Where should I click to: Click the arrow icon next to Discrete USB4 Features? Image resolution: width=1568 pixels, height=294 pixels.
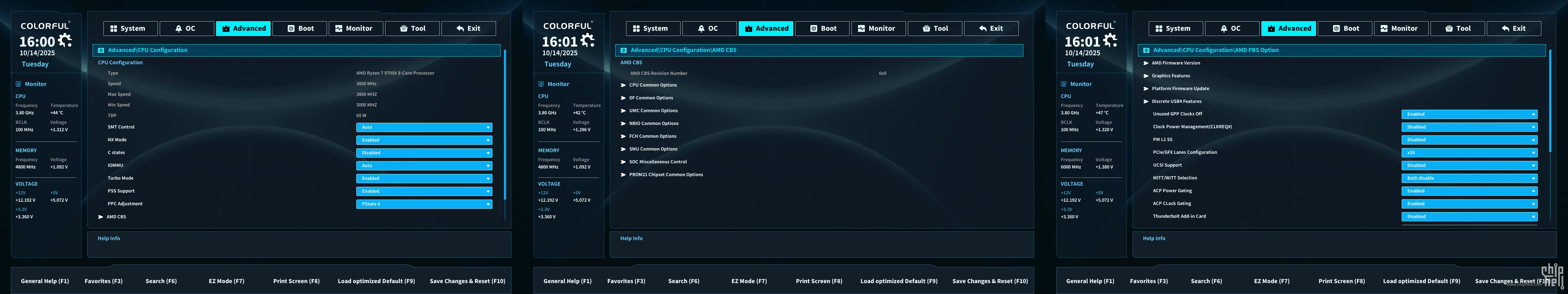[1146, 102]
